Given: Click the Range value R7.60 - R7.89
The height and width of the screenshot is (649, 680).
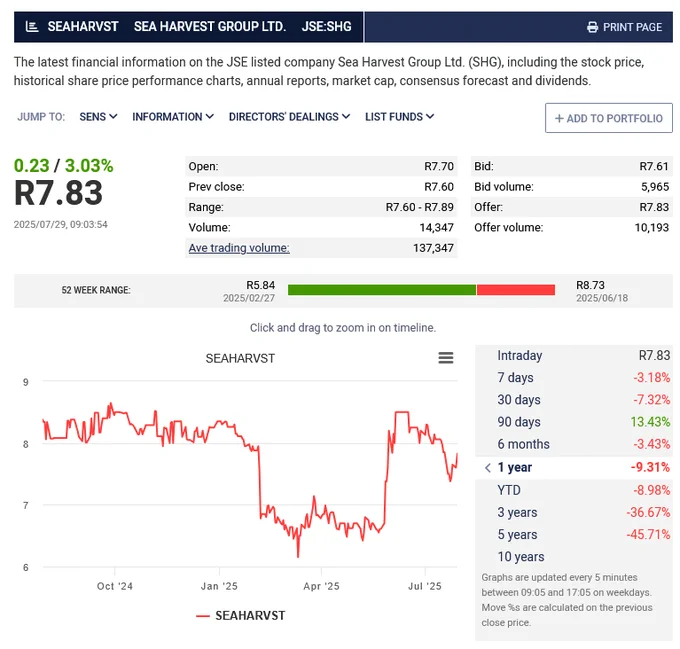Looking at the screenshot, I should tap(420, 207).
